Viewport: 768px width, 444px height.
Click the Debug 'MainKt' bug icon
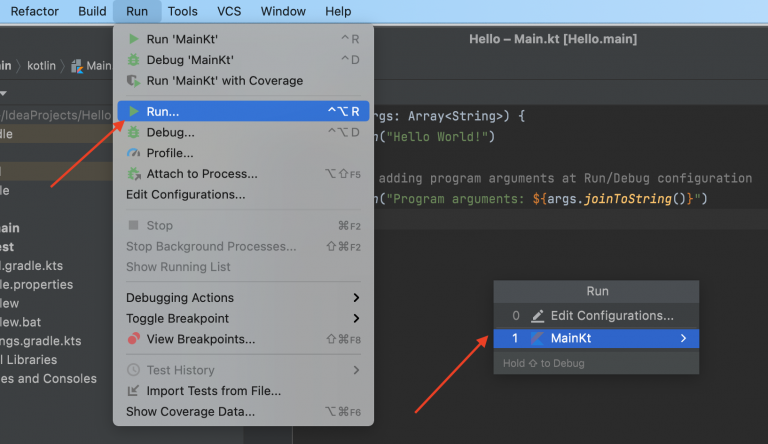(x=133, y=60)
